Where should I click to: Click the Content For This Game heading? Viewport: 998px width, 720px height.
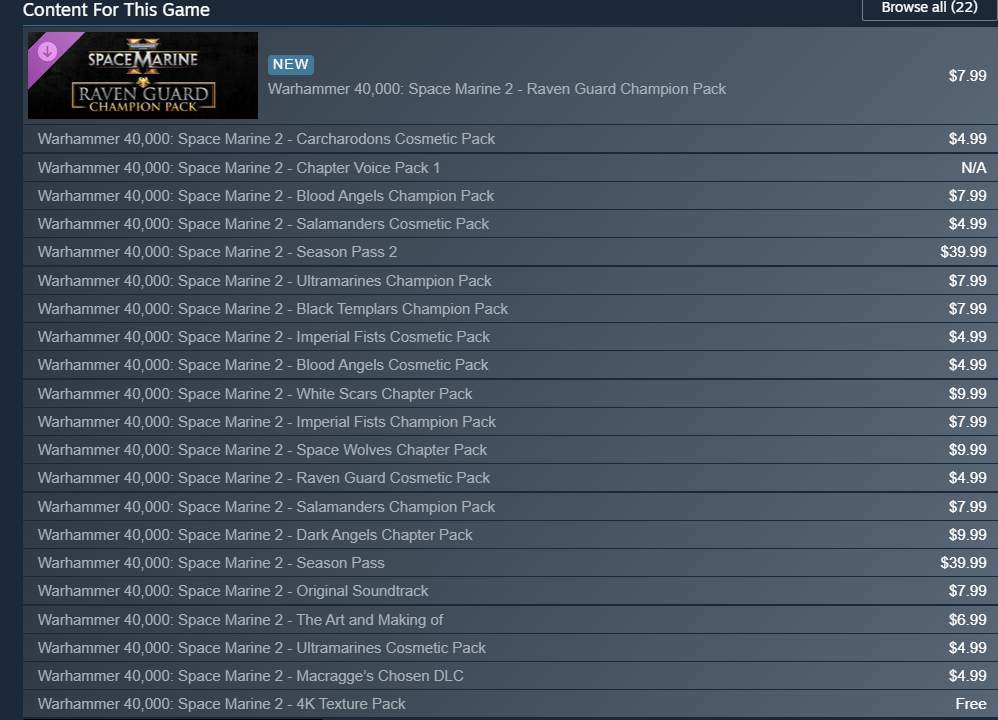(x=116, y=10)
